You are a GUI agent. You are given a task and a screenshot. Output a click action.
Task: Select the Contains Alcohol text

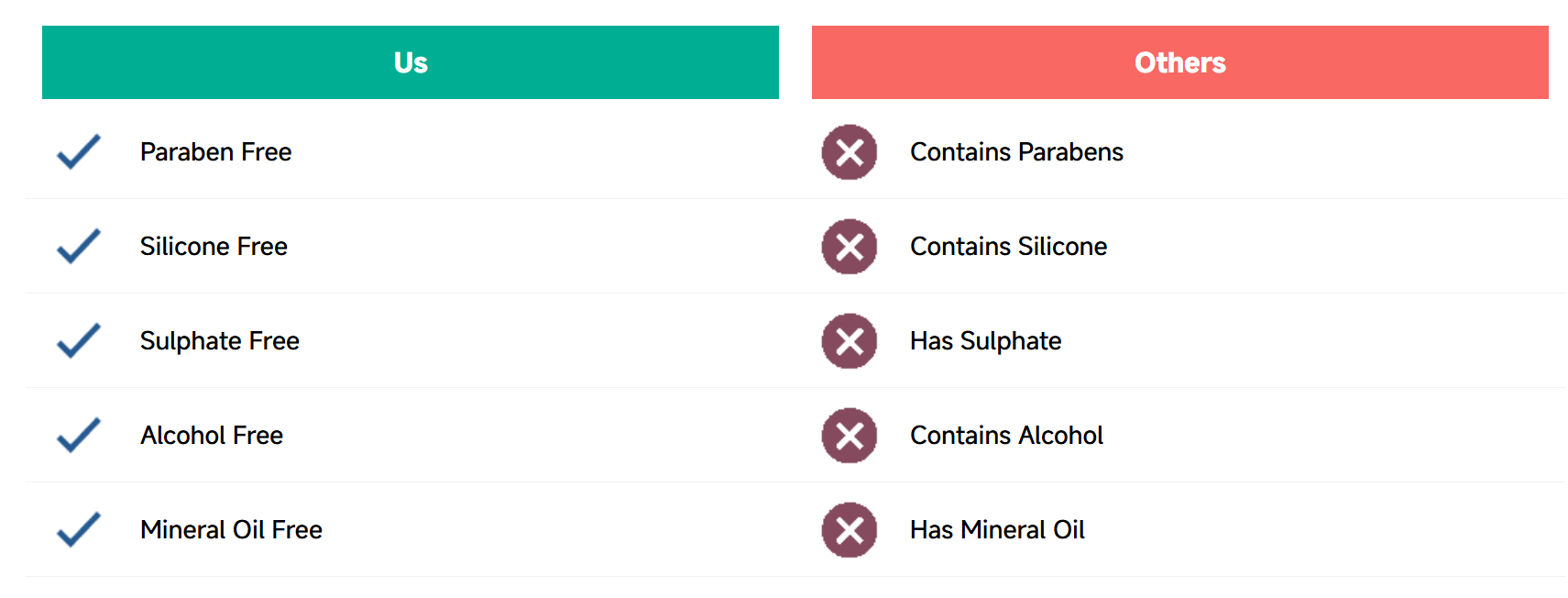tap(1006, 436)
